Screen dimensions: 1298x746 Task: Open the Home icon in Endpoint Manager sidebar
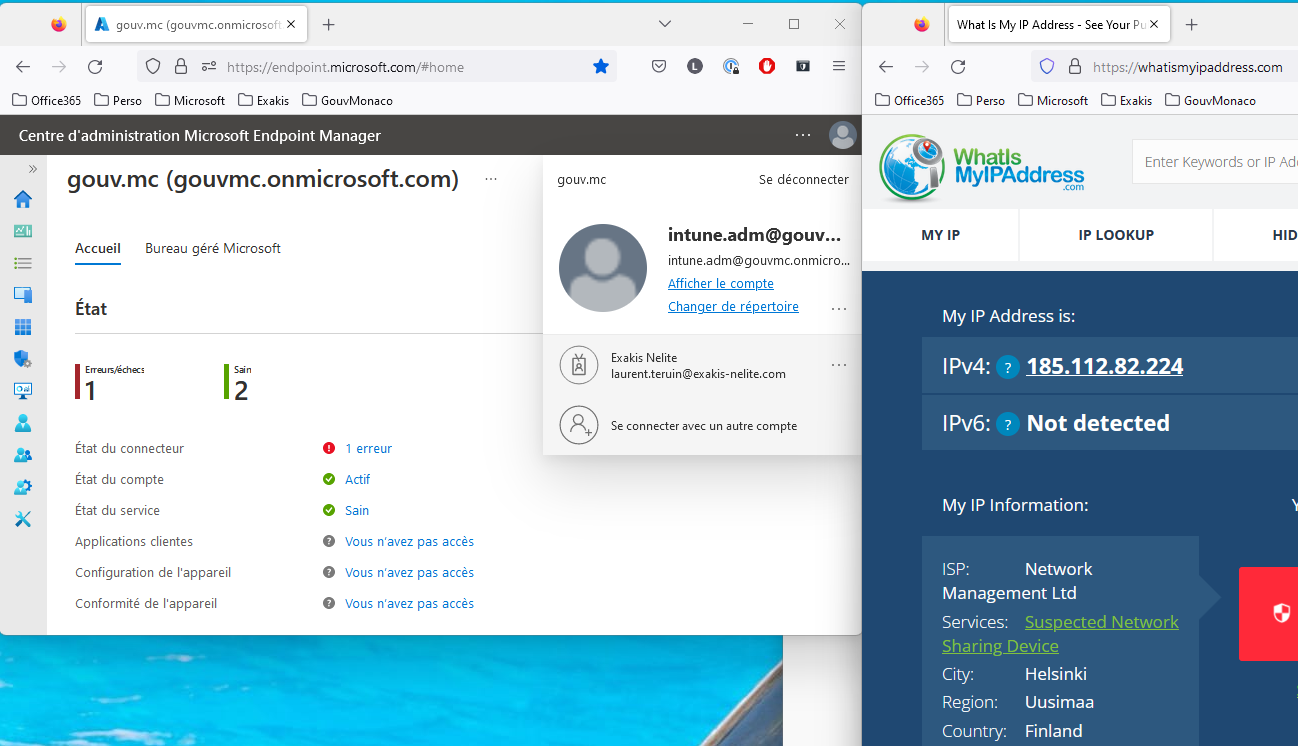[22, 199]
